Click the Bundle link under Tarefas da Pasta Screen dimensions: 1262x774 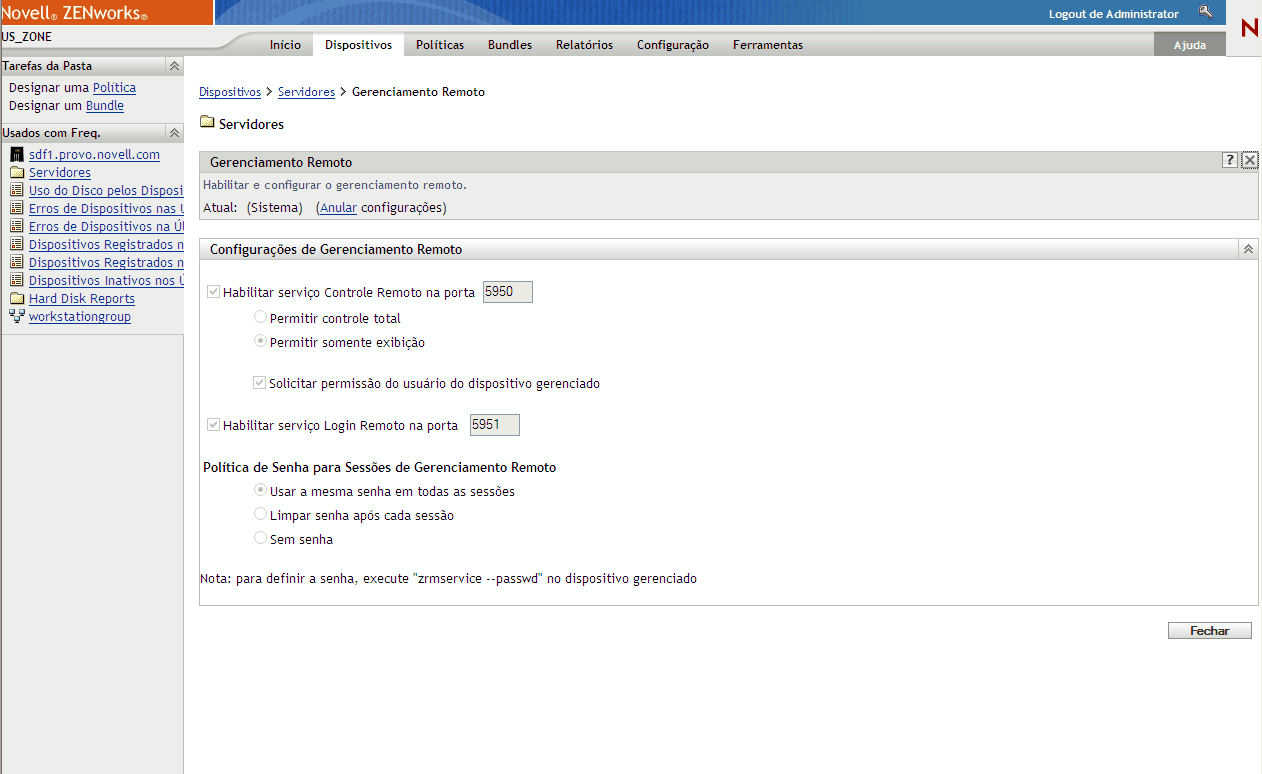click(x=105, y=106)
